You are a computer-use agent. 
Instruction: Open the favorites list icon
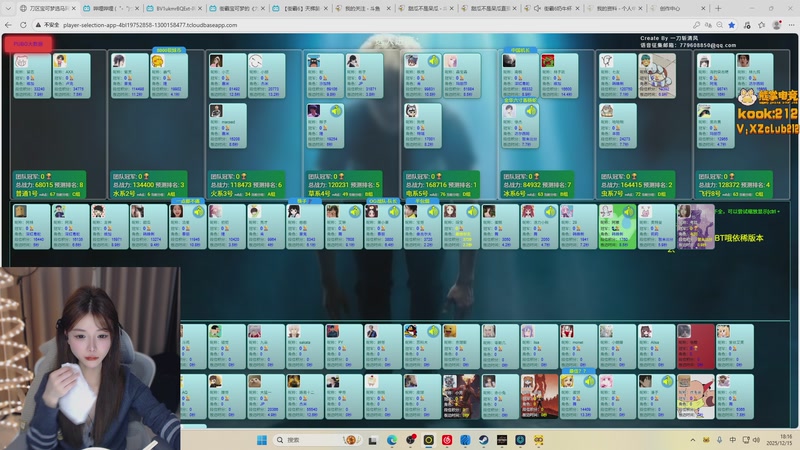point(762,24)
